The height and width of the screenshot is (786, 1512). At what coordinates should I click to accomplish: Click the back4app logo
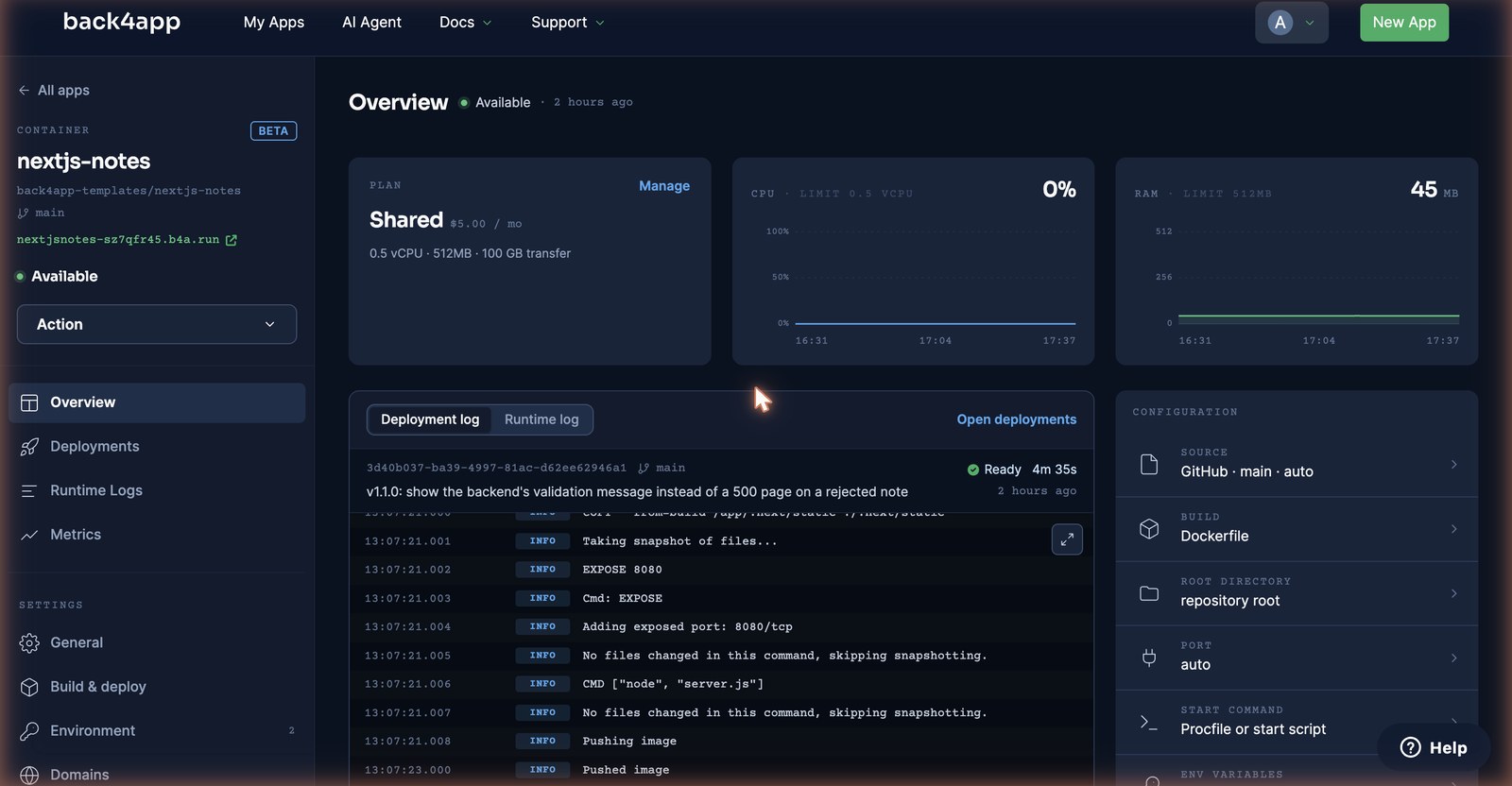tap(122, 21)
